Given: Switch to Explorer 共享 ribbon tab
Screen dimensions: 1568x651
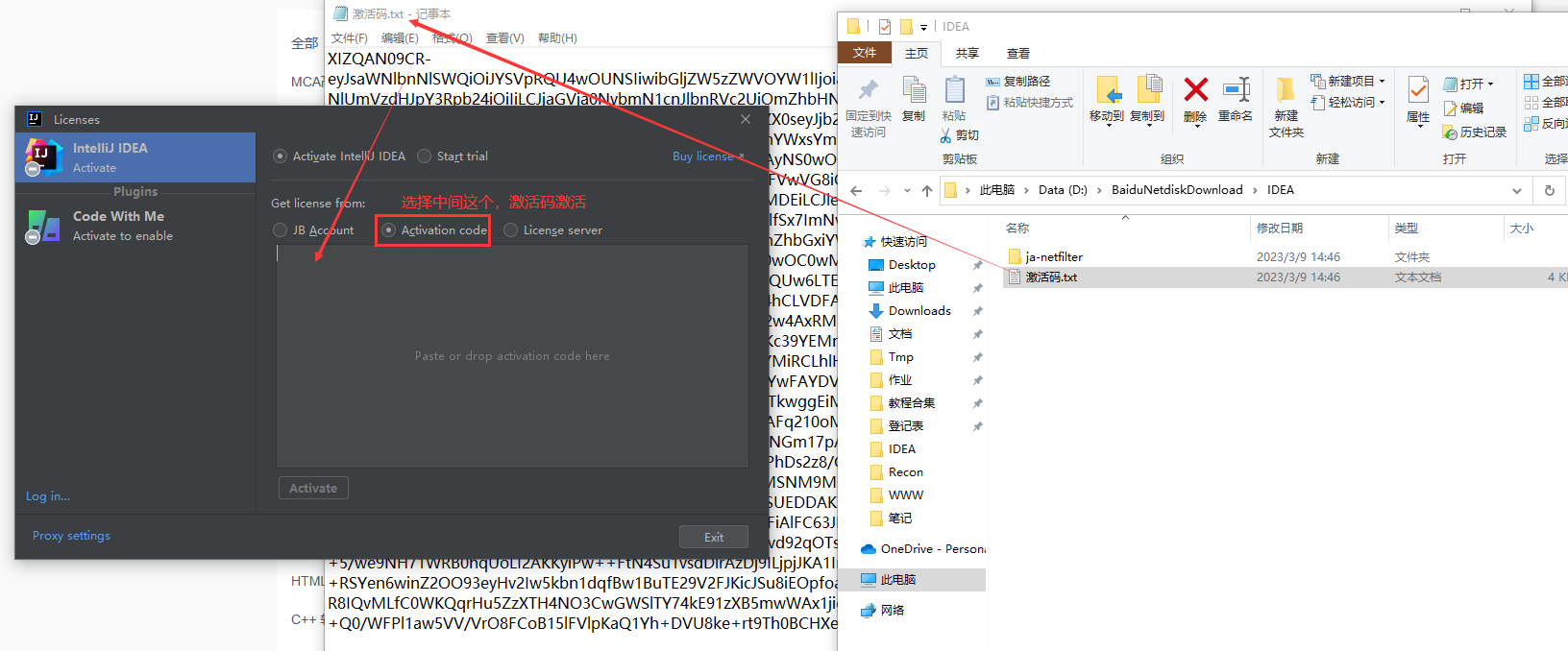Looking at the screenshot, I should (968, 54).
